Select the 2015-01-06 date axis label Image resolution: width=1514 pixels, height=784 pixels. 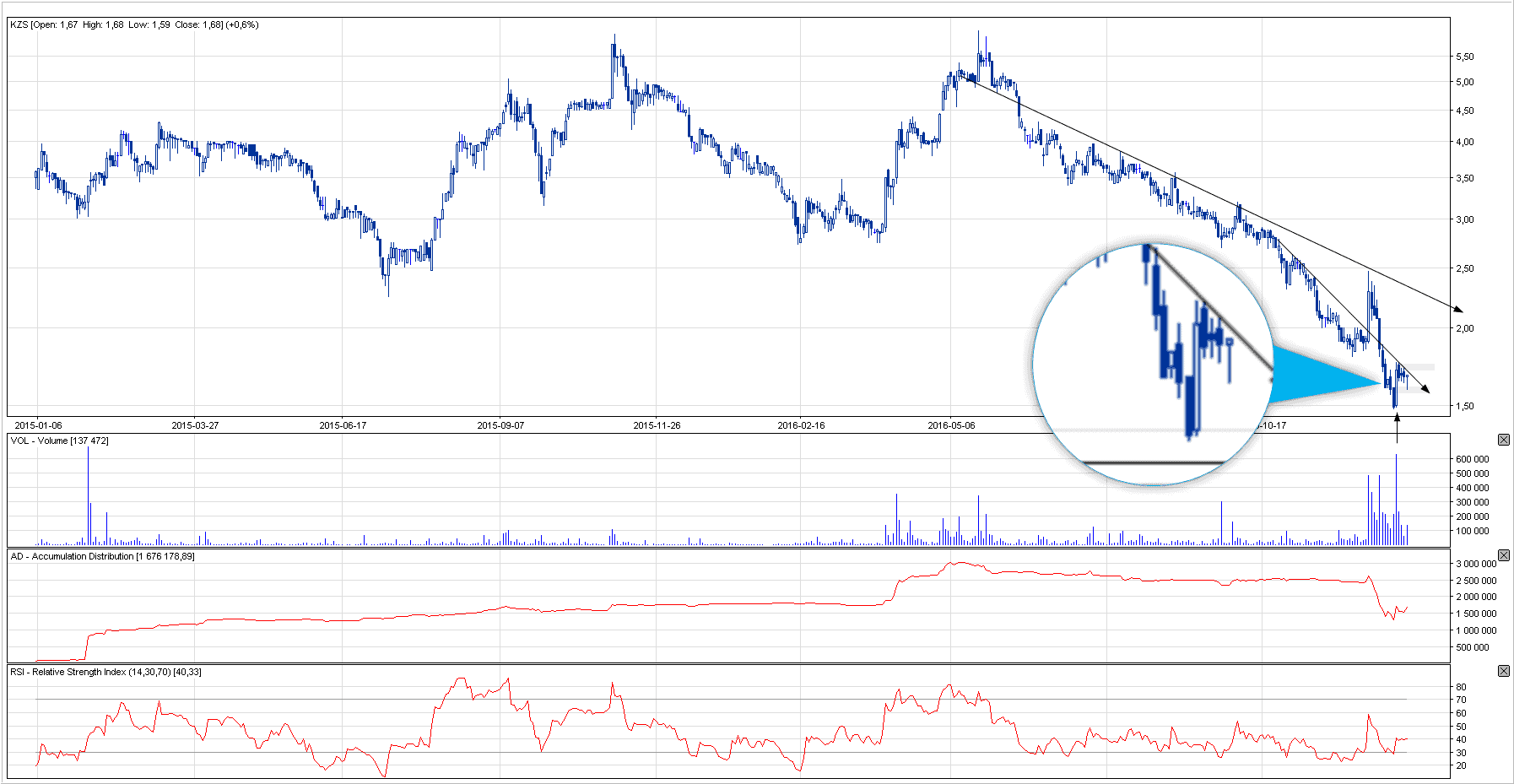[38, 425]
